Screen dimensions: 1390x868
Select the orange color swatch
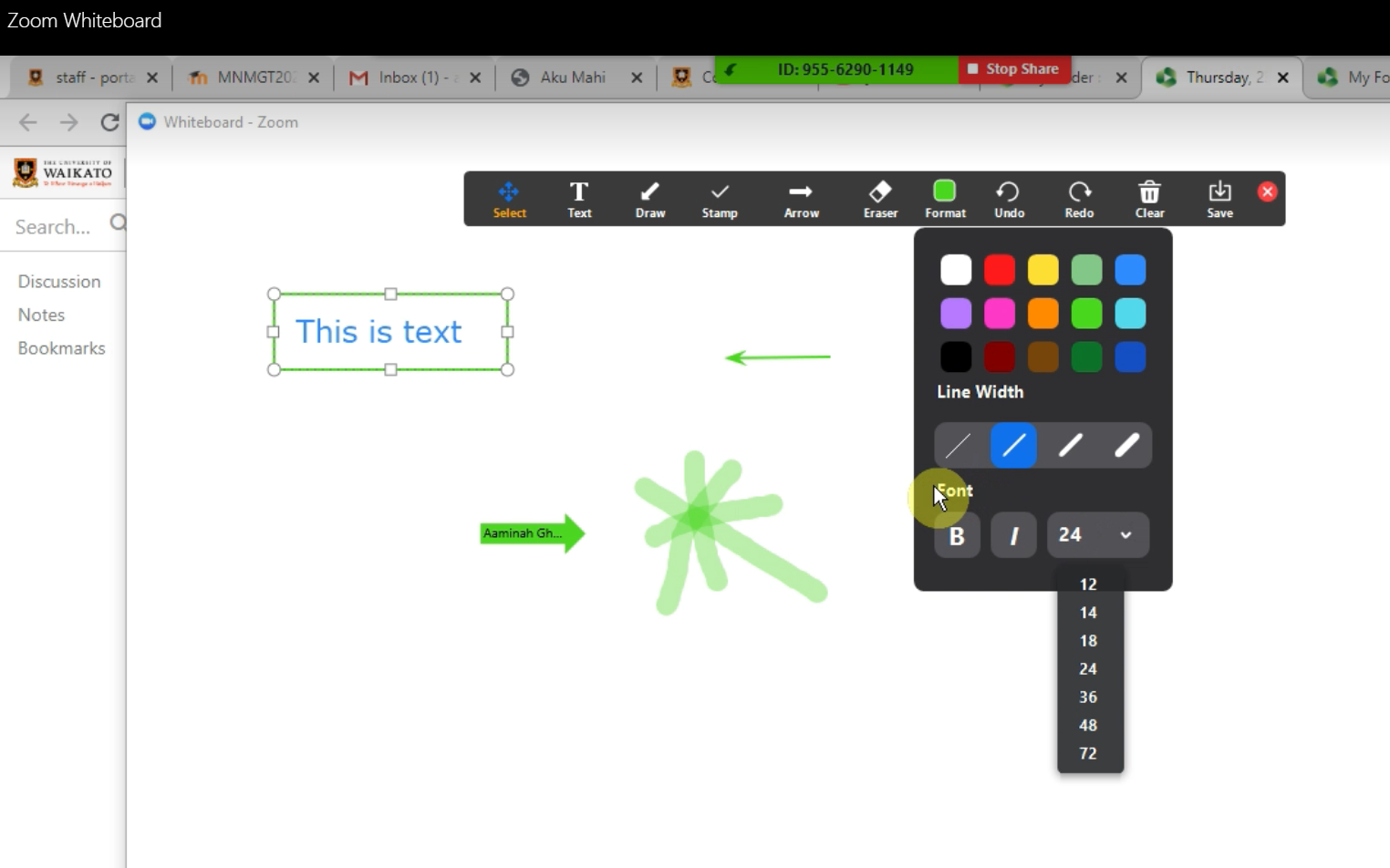(x=1043, y=314)
